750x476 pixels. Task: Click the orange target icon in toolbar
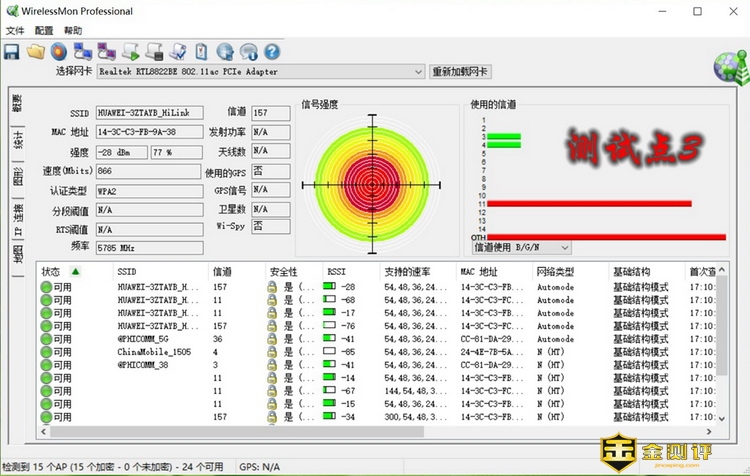[x=59, y=51]
